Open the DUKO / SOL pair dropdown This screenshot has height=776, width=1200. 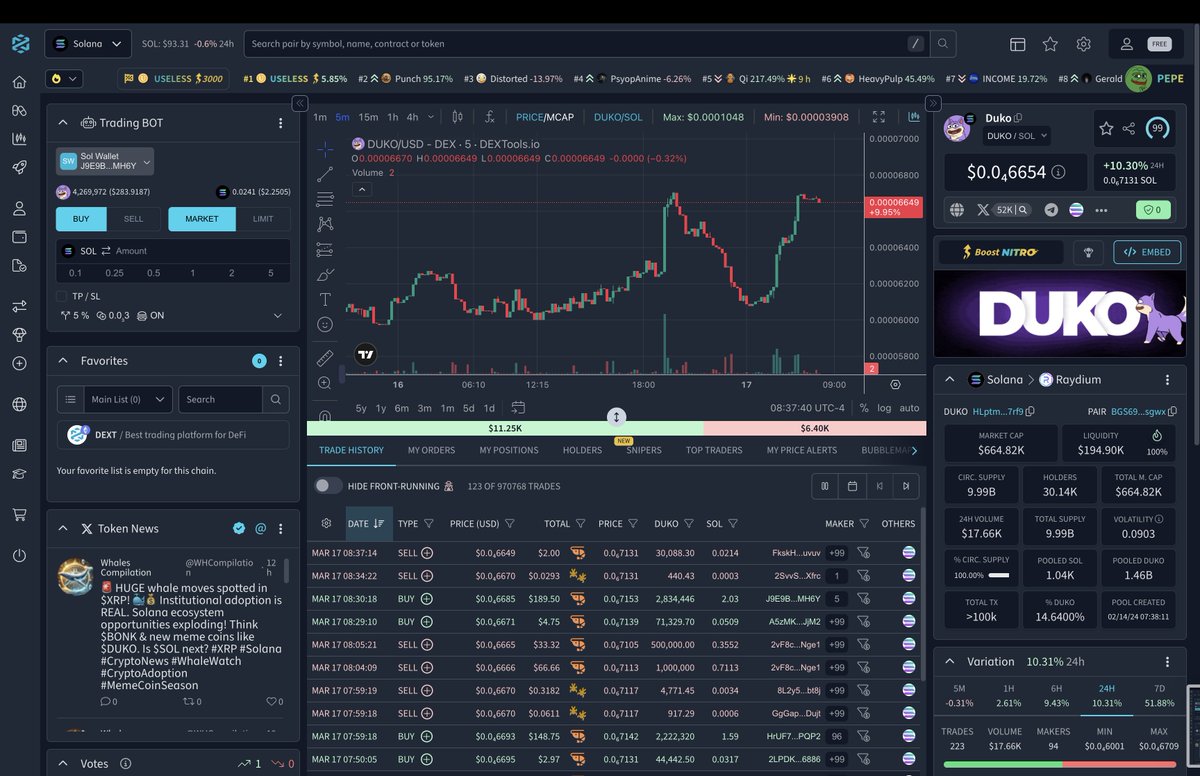point(1018,135)
